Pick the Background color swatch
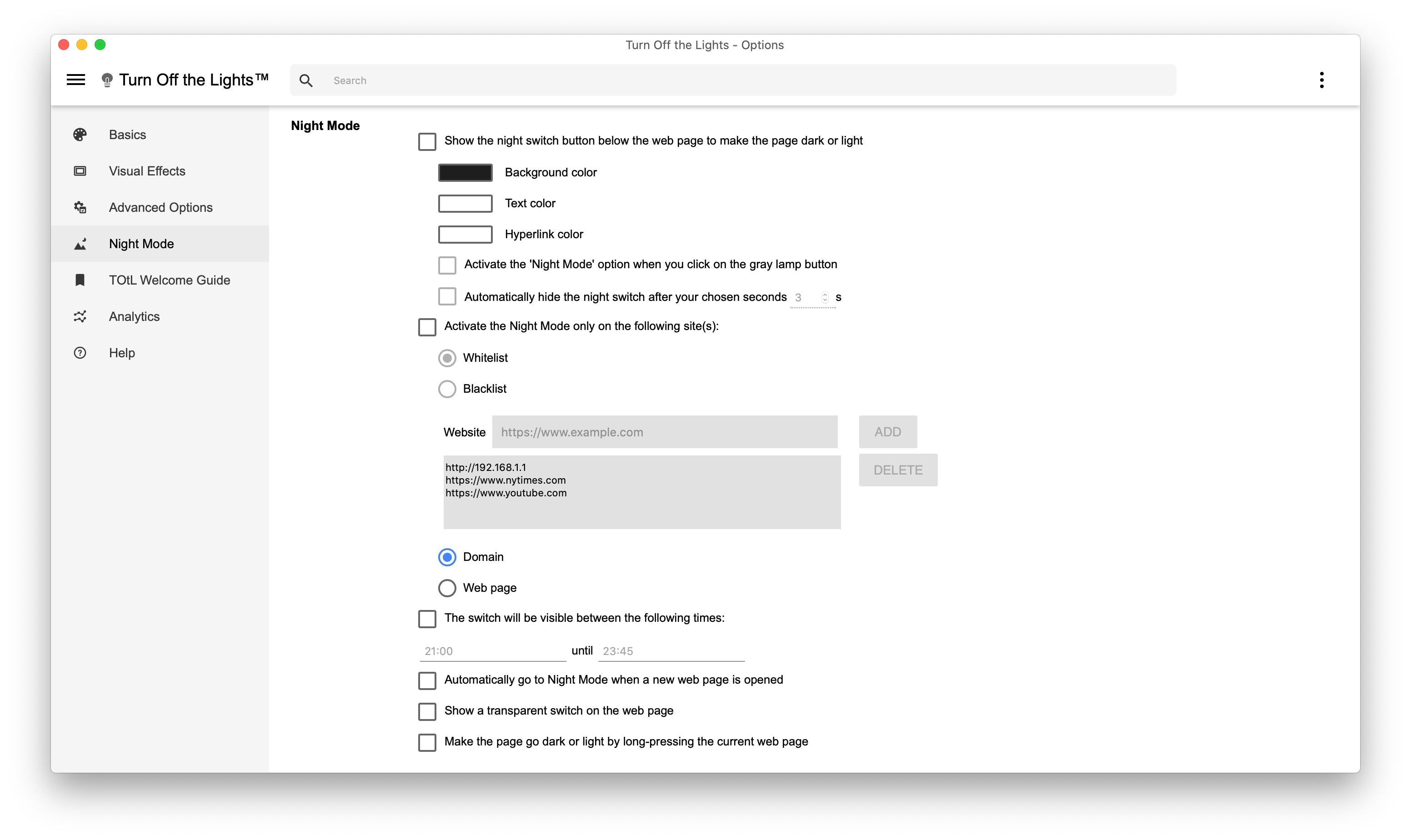The image size is (1411, 840). click(465, 173)
